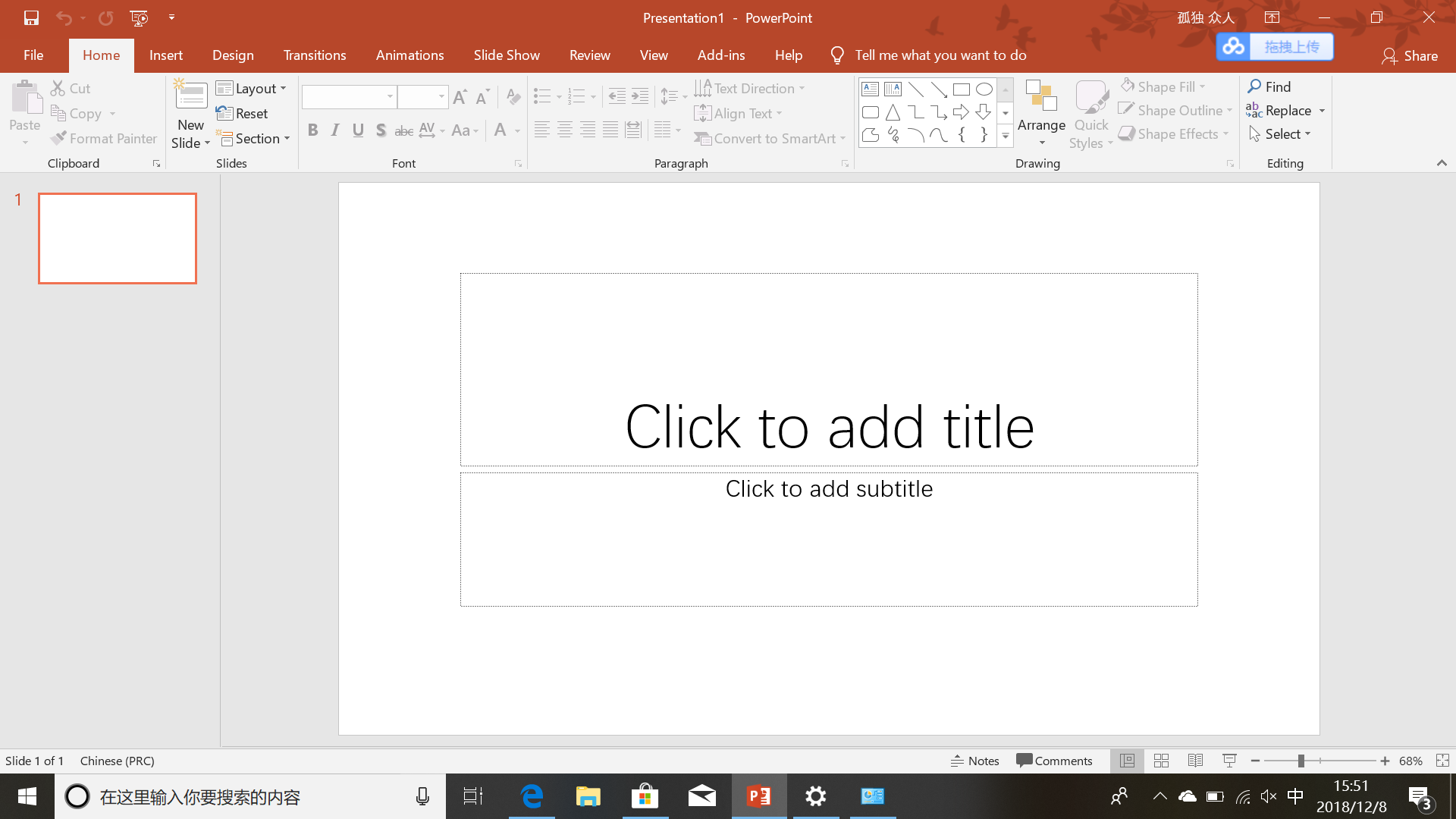
Task: Toggle the Notes pane
Action: [974, 761]
